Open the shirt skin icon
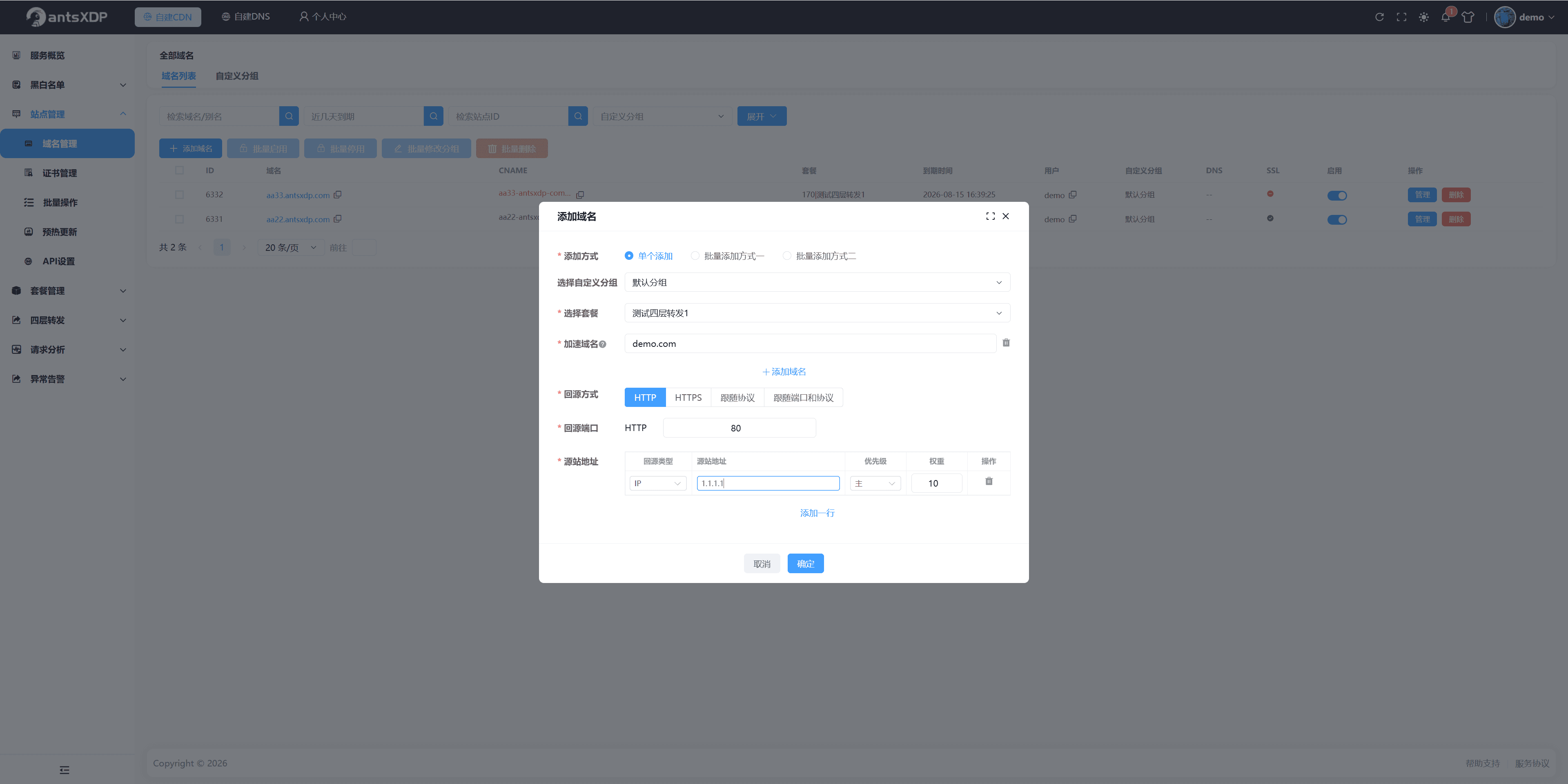The image size is (1568, 784). [1468, 17]
